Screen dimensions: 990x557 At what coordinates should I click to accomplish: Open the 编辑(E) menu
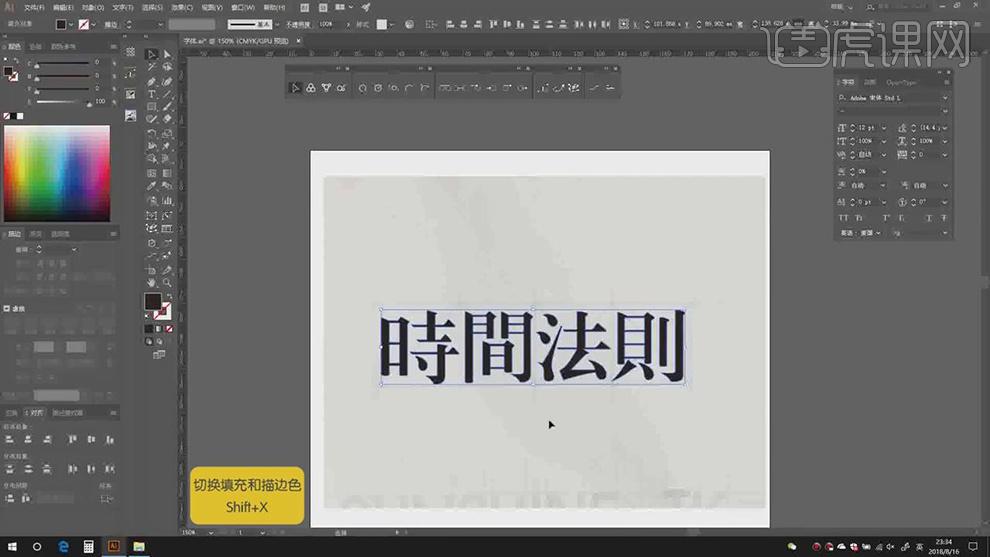click(x=63, y=8)
